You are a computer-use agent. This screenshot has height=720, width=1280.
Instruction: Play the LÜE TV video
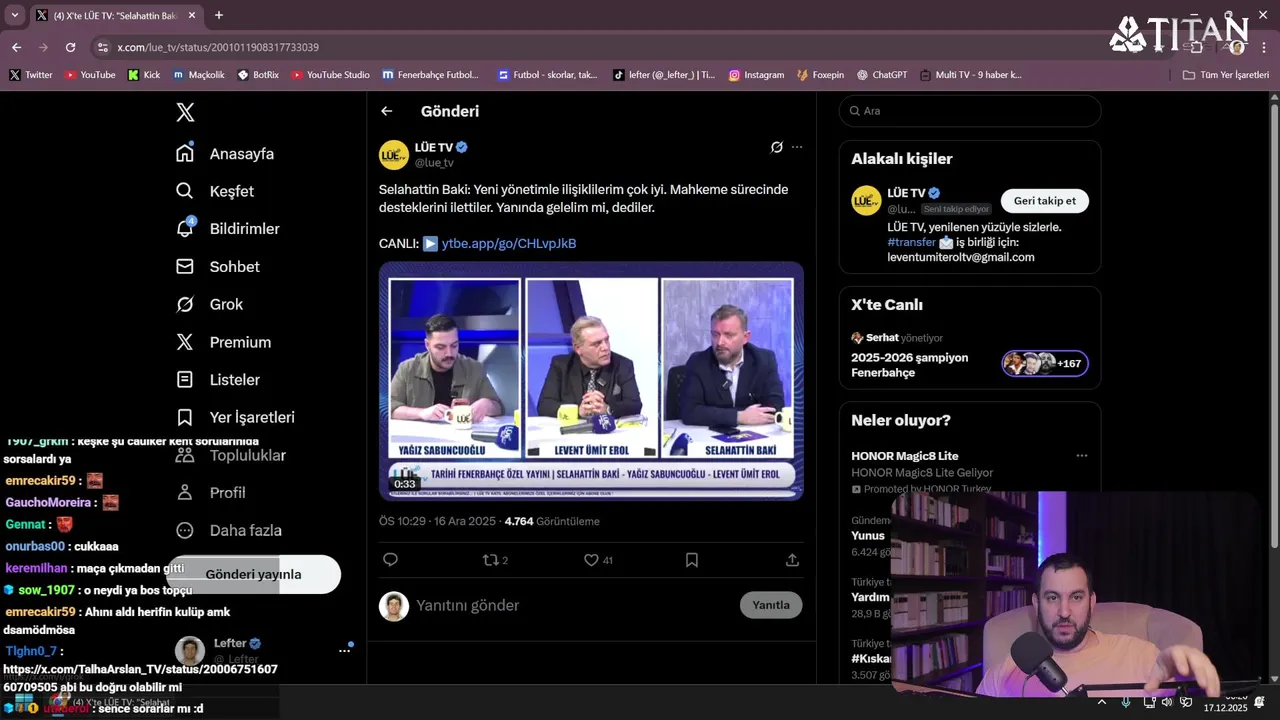(591, 380)
